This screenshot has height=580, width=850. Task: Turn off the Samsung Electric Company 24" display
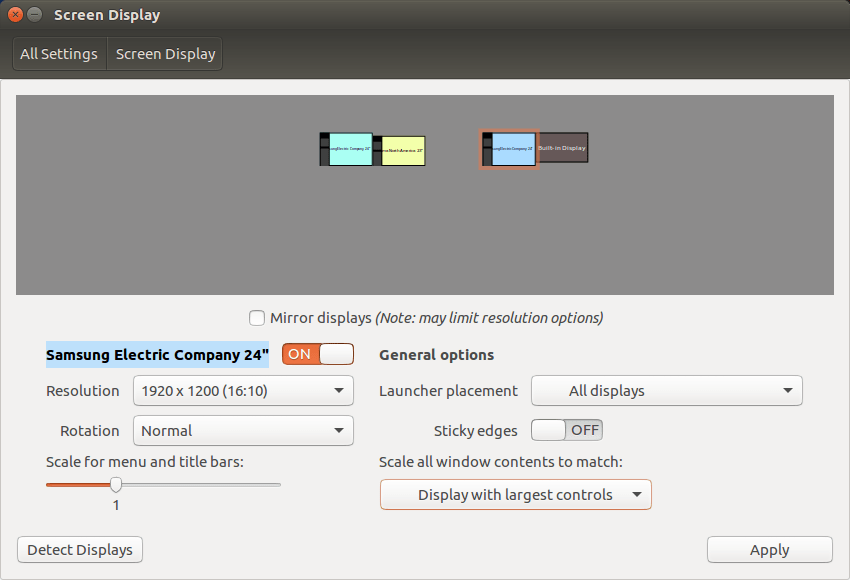[x=317, y=353]
